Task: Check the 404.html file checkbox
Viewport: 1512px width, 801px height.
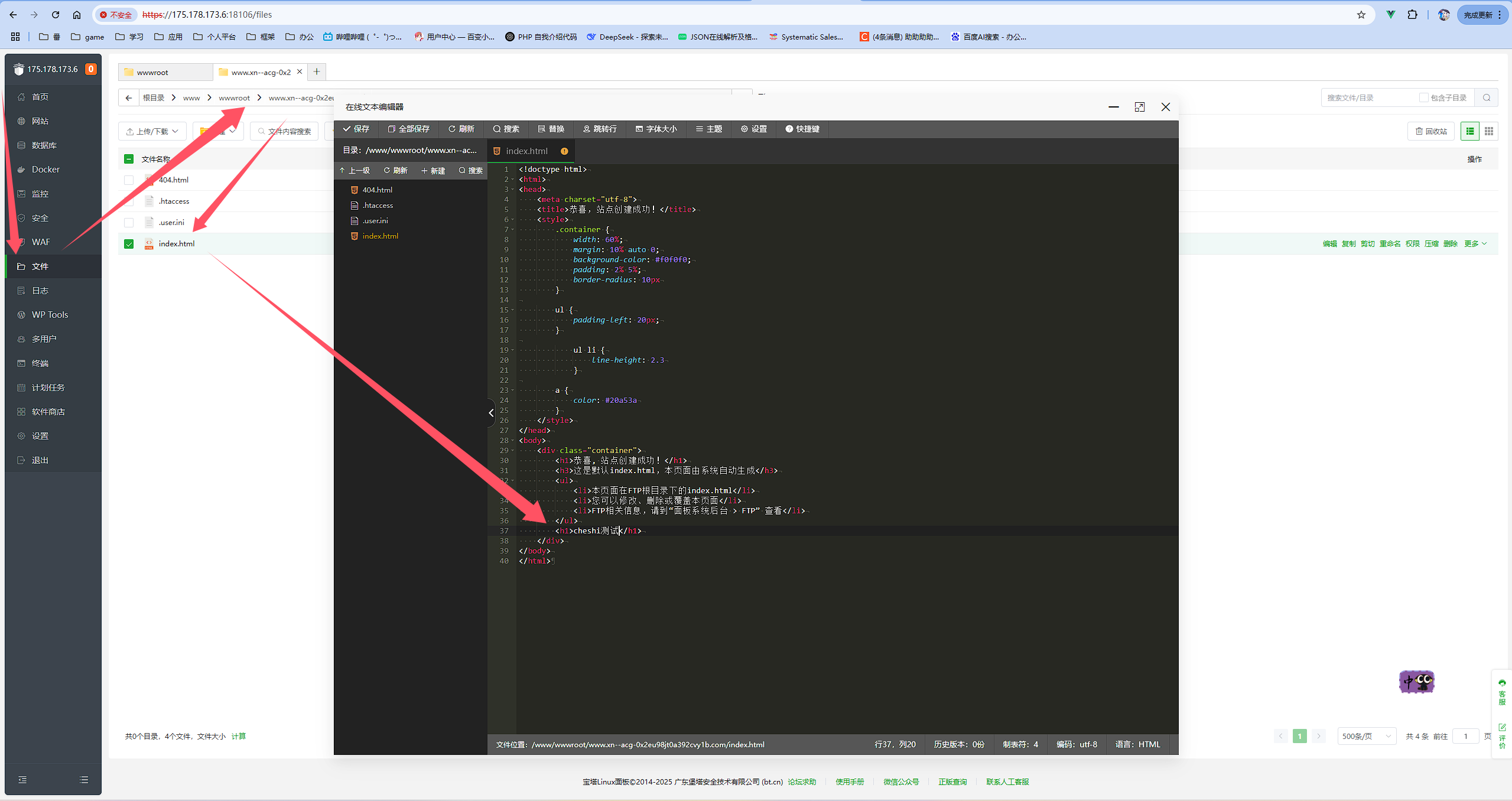Action: [129, 180]
